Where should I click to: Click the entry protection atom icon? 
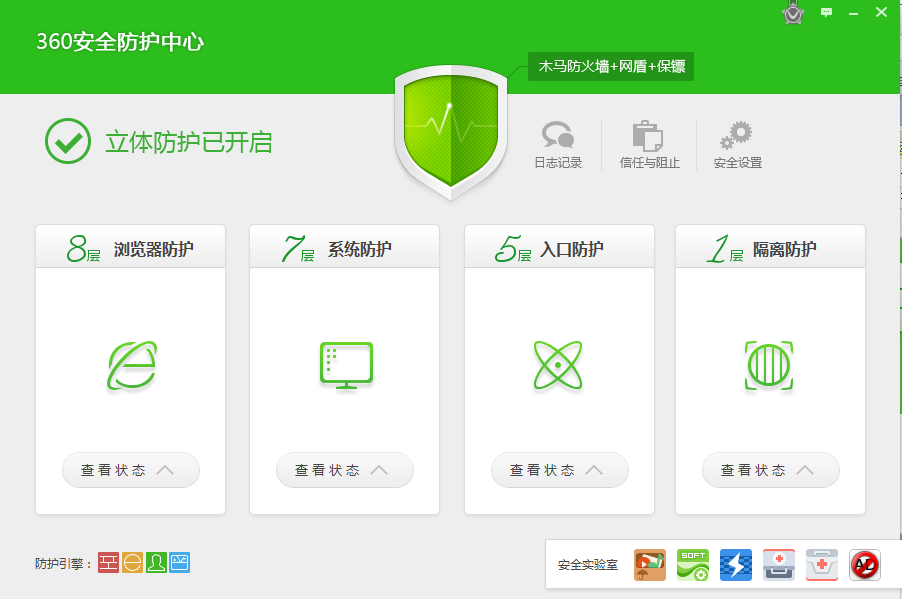pos(558,365)
